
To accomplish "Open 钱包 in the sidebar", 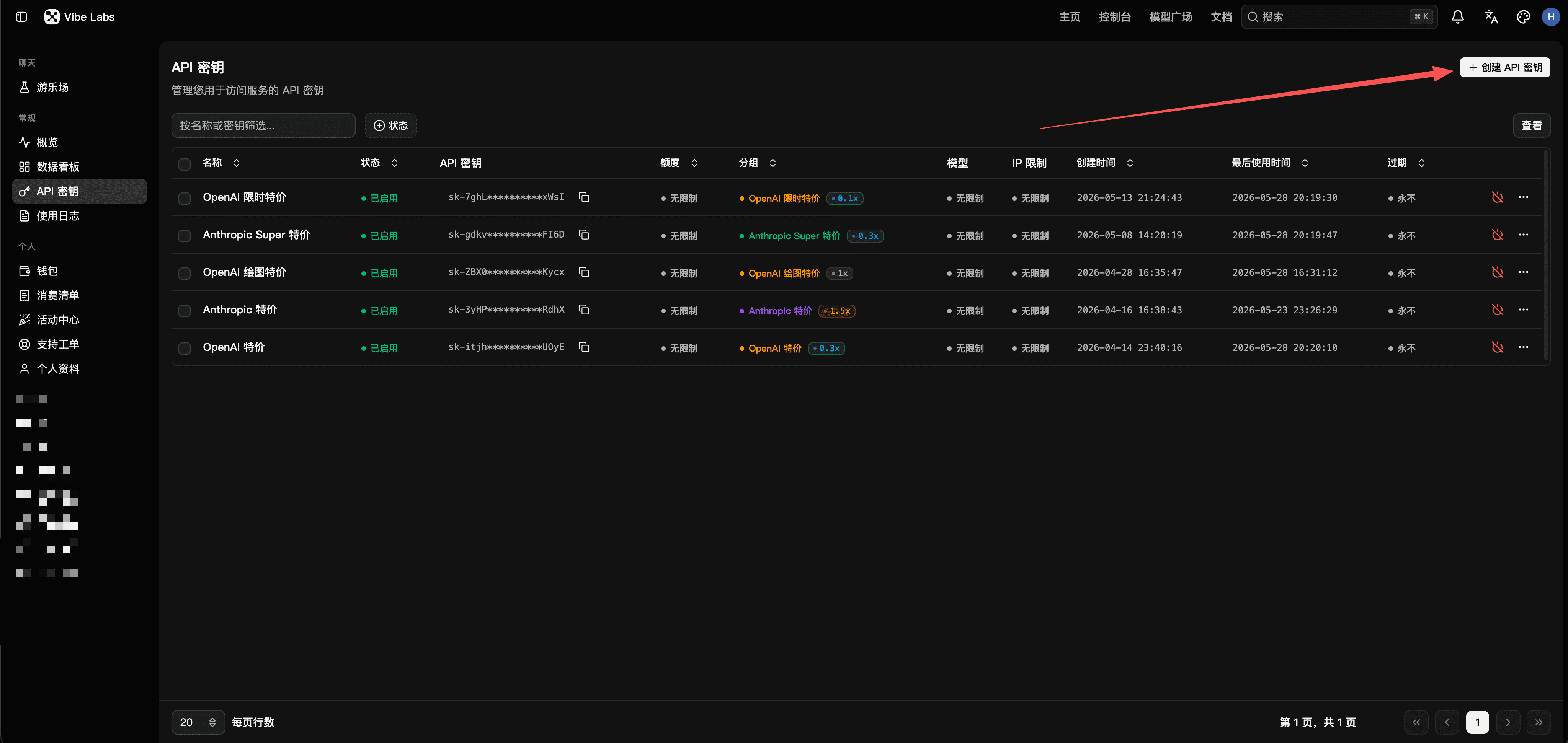I will tap(79, 271).
